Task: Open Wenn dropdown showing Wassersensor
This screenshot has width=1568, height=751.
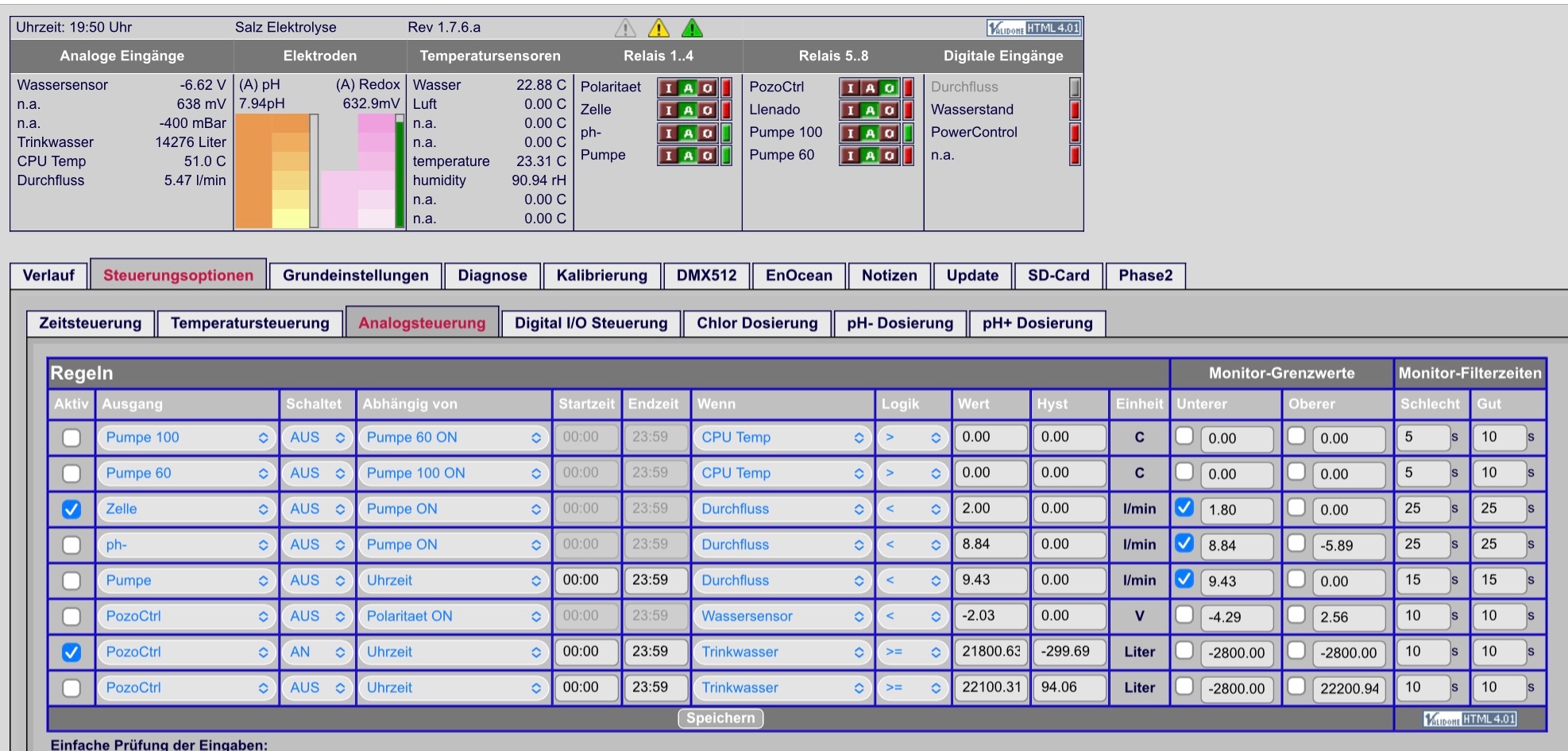Action: click(x=782, y=617)
